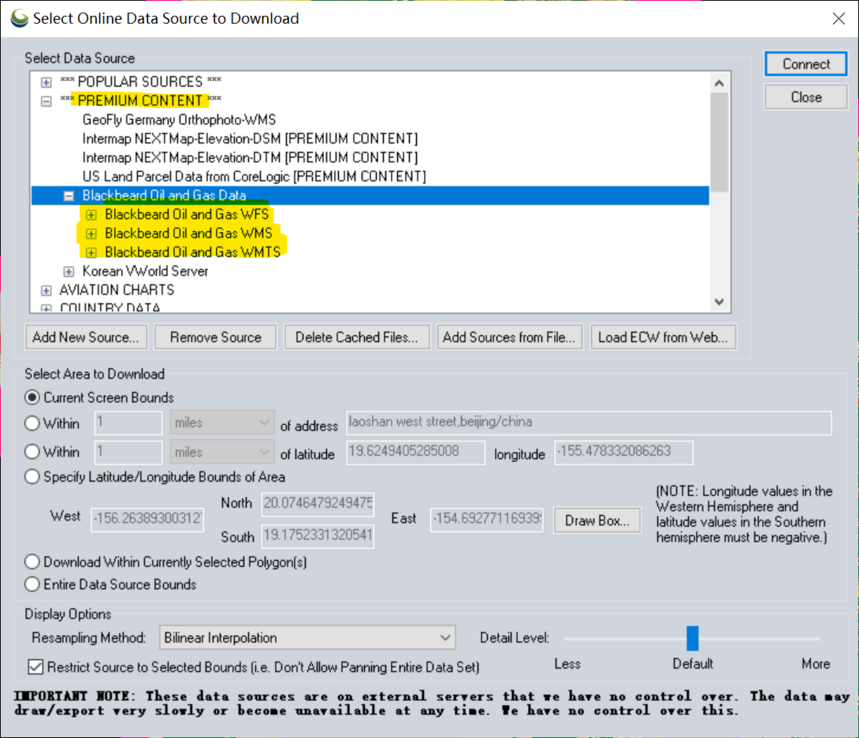Click the data source list scroll up arrow
Viewport: 859px width, 738px height.
point(719,83)
